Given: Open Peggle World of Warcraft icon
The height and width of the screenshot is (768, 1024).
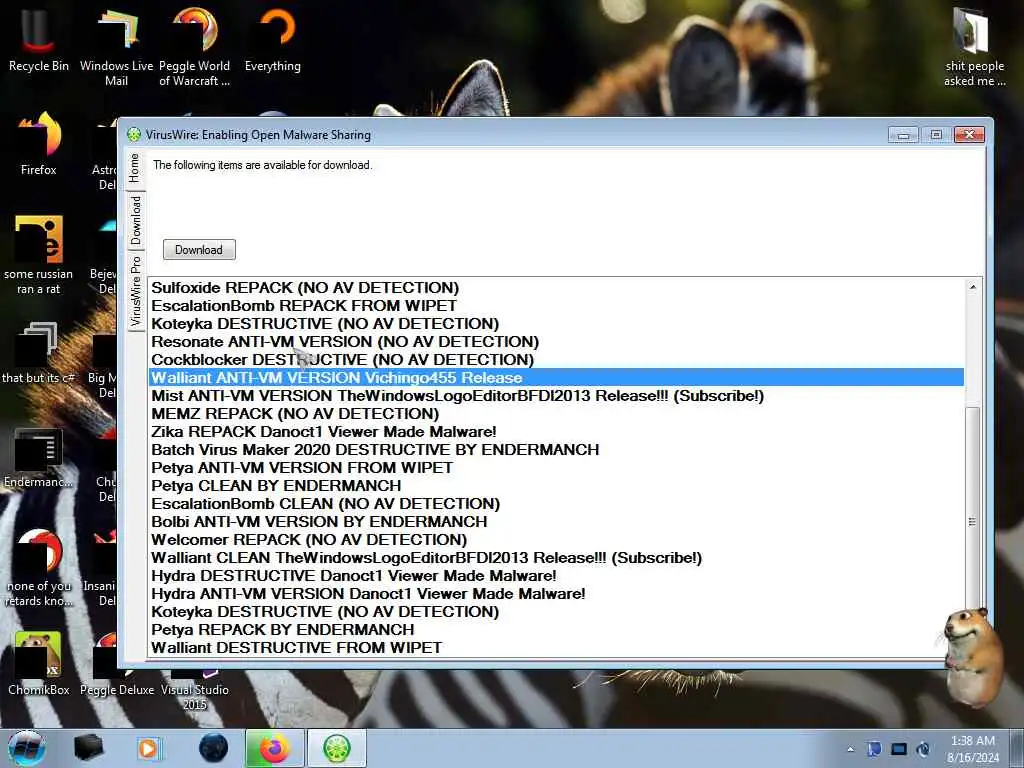Looking at the screenshot, I should point(195,47).
